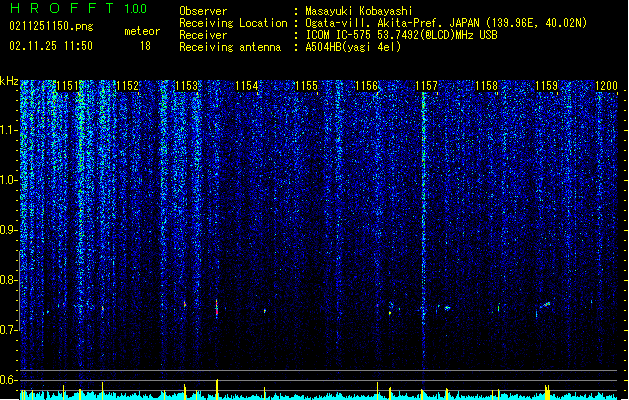Viewport: 629px width, 400px height.
Task: Click the 1158 time marker
Action: coord(486,86)
